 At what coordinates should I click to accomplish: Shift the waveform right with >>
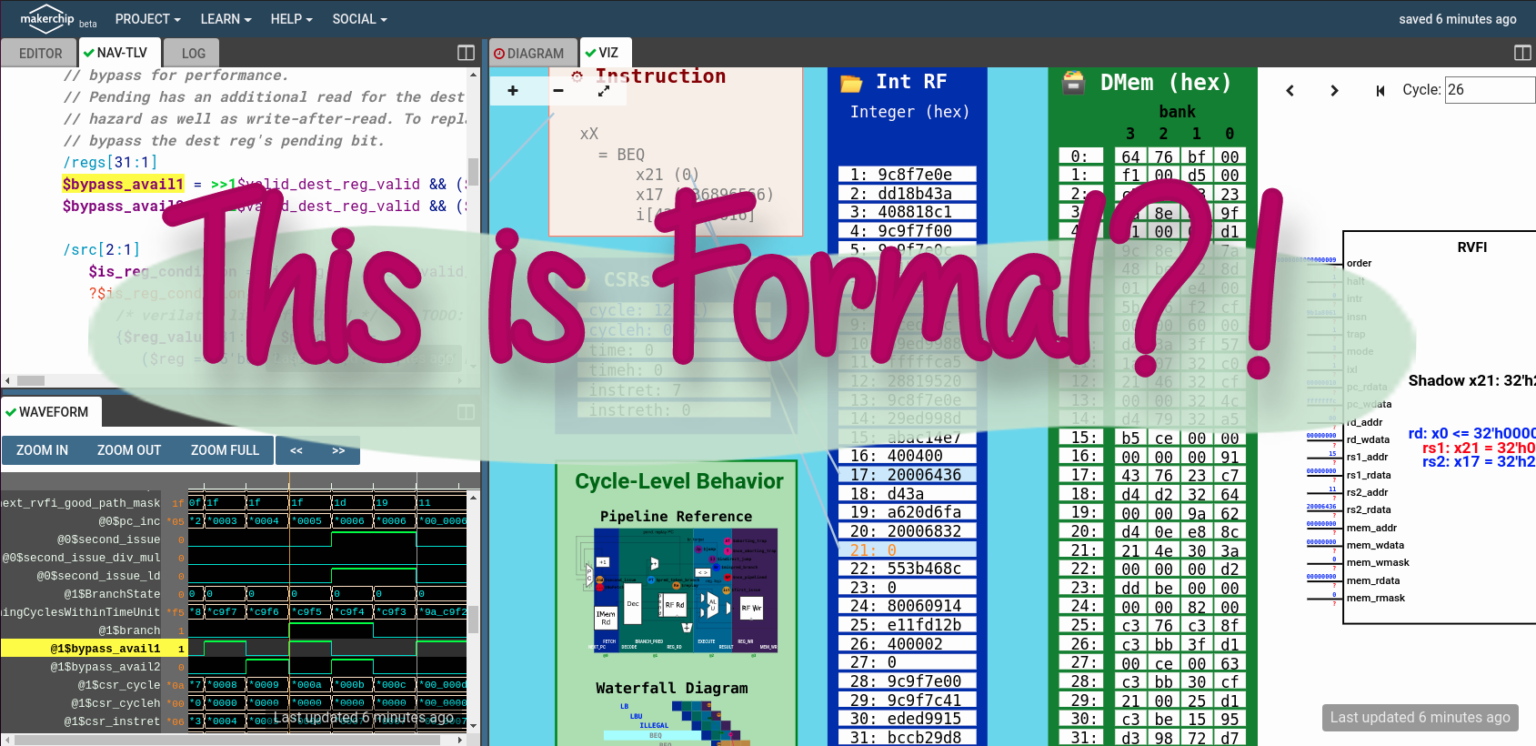(338, 450)
